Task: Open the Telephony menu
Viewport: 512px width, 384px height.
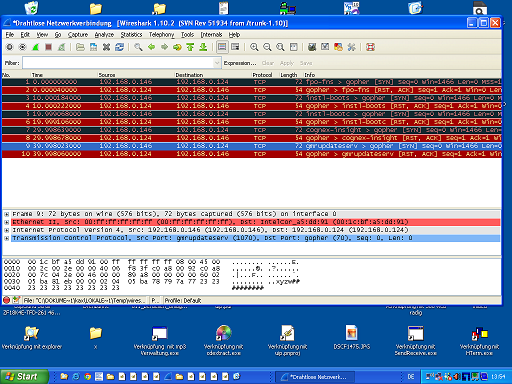Action: click(162, 35)
